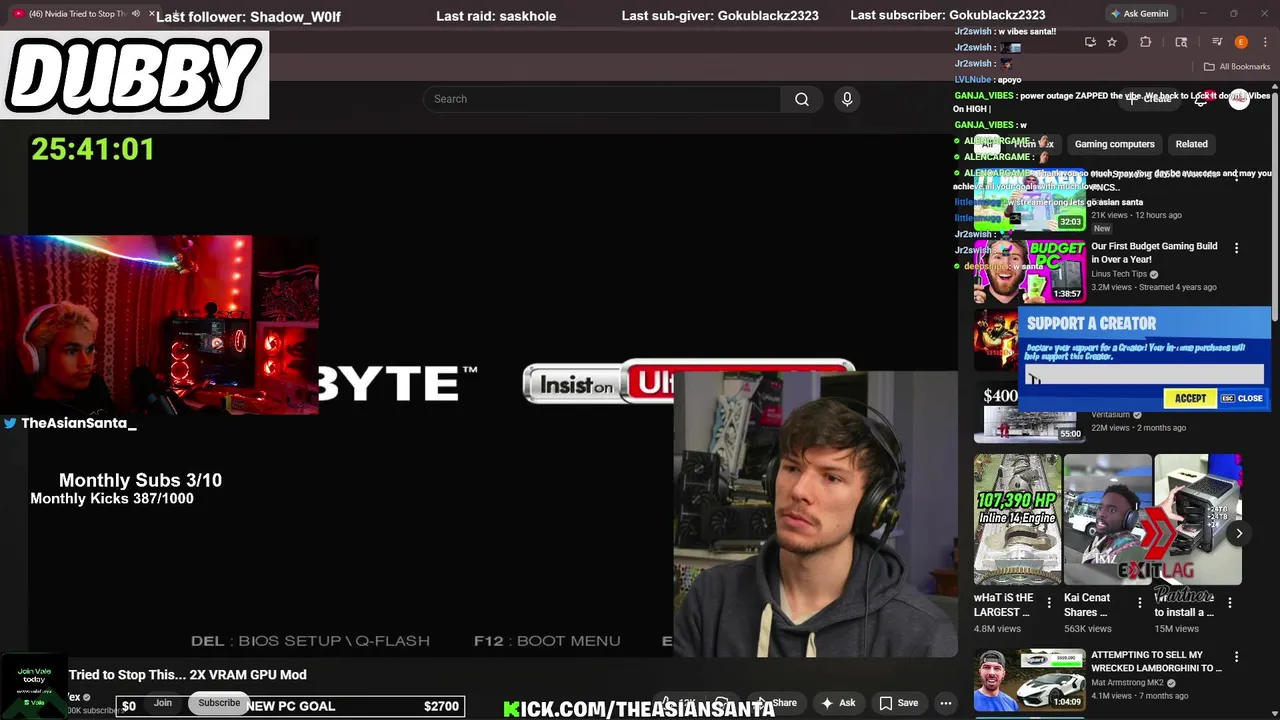Open options for install short
The image size is (1280, 720).
tap(1229, 602)
